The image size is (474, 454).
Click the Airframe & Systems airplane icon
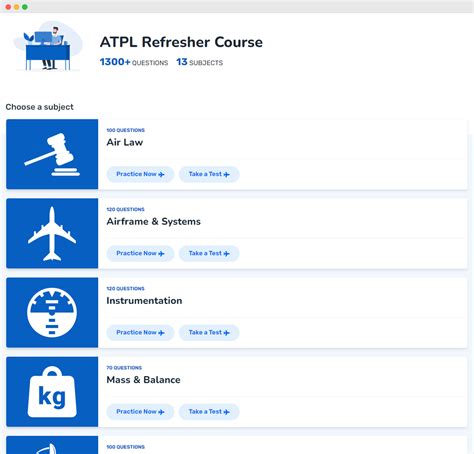tap(52, 233)
